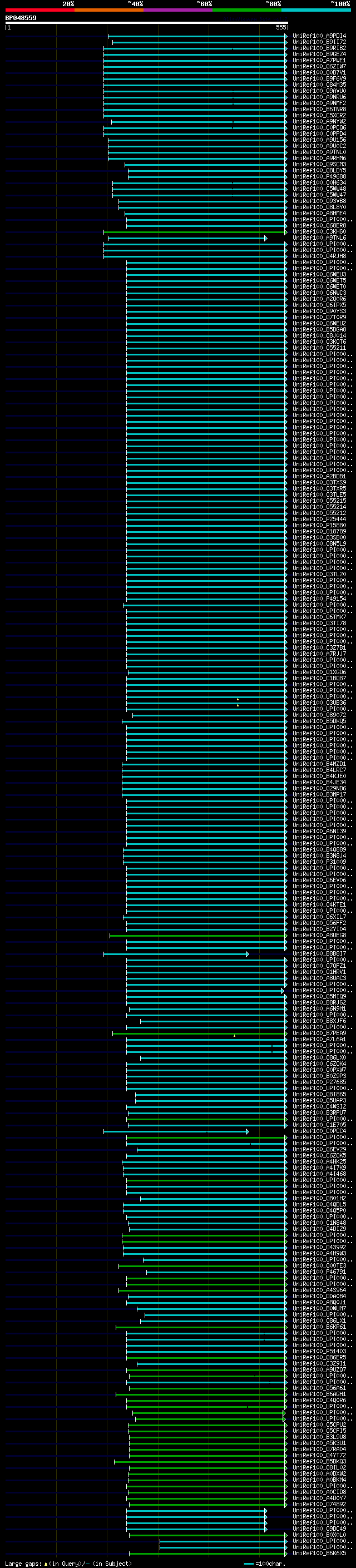Open hit UniRef100_A7L6A1
This screenshot has height=1568, width=356.
319,1039
